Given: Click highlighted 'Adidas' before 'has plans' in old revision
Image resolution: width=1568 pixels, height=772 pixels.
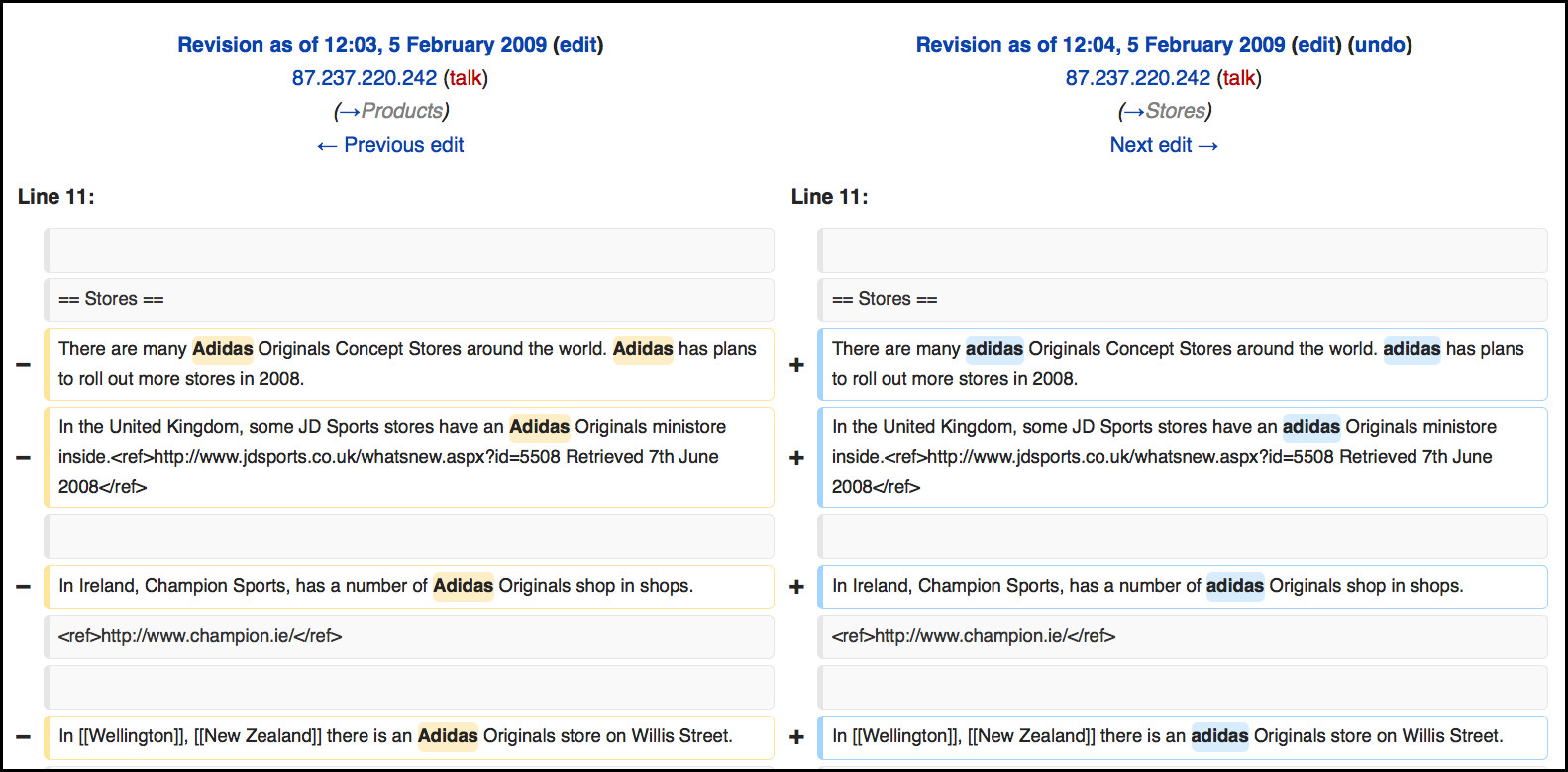Looking at the screenshot, I should [643, 349].
